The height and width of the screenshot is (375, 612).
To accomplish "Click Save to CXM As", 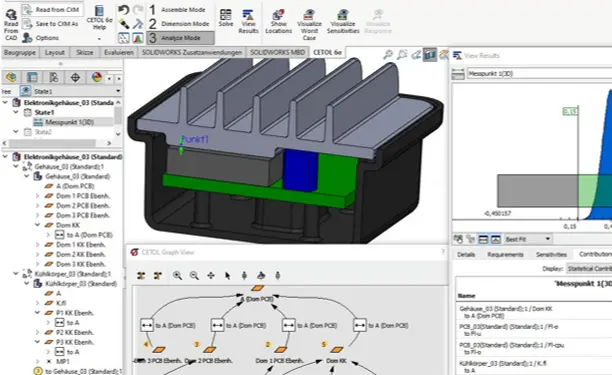I will pyautogui.click(x=50, y=24).
